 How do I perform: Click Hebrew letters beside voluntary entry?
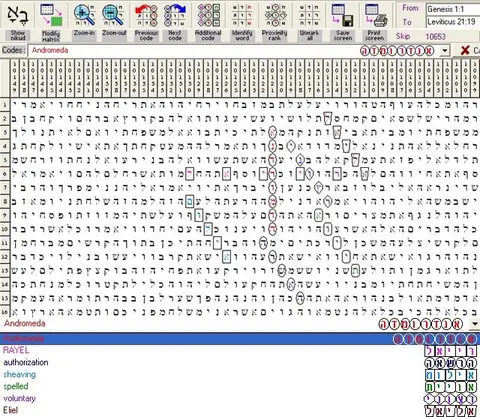tap(451, 399)
